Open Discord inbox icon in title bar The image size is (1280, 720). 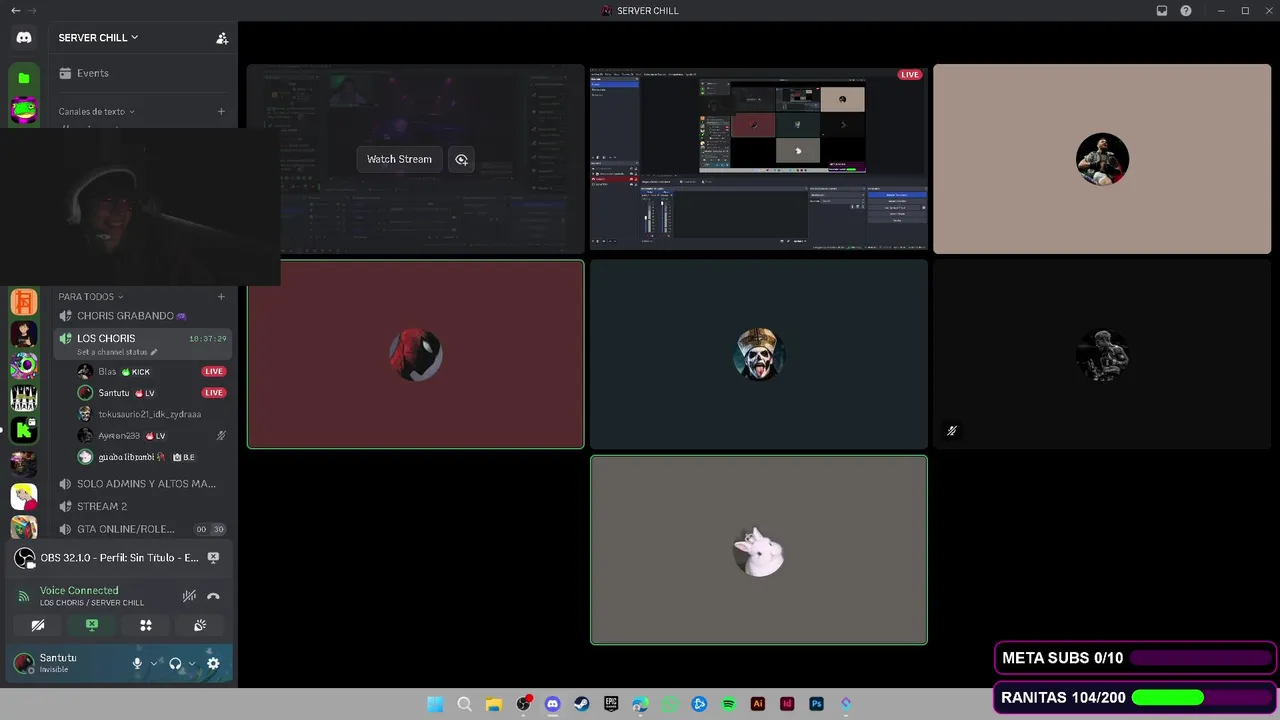coord(1162,11)
